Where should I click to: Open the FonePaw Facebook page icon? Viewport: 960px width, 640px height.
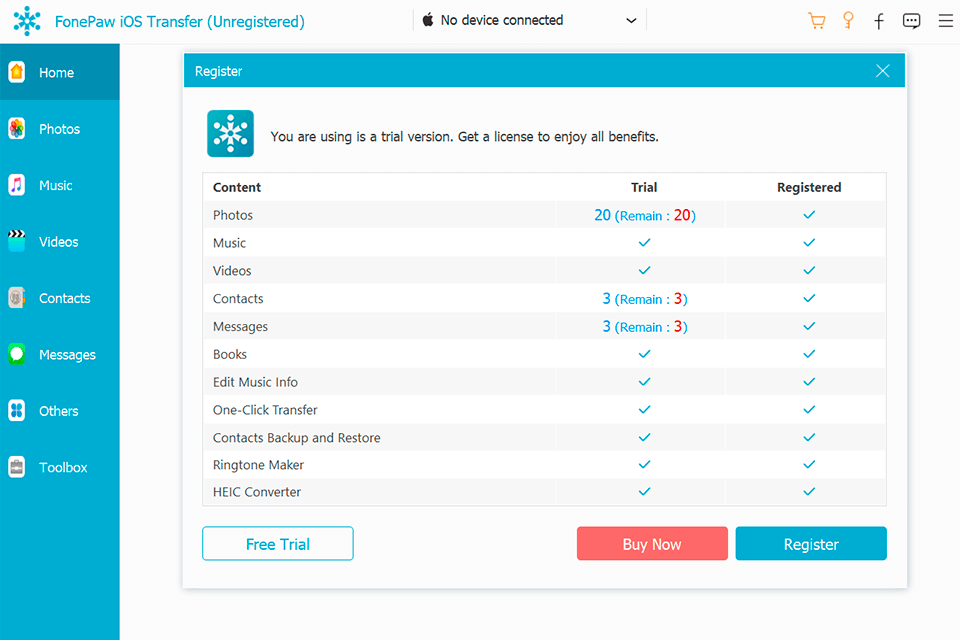[x=879, y=20]
